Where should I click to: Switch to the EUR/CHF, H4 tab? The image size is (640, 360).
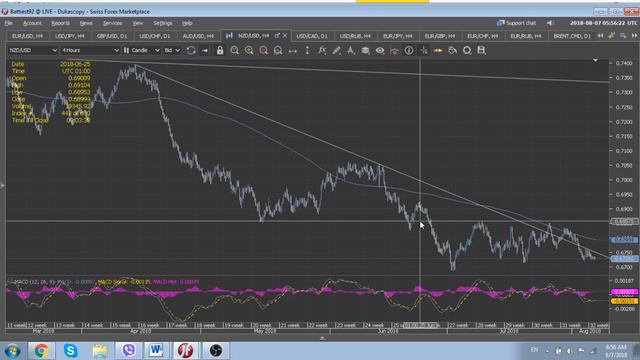click(483, 36)
